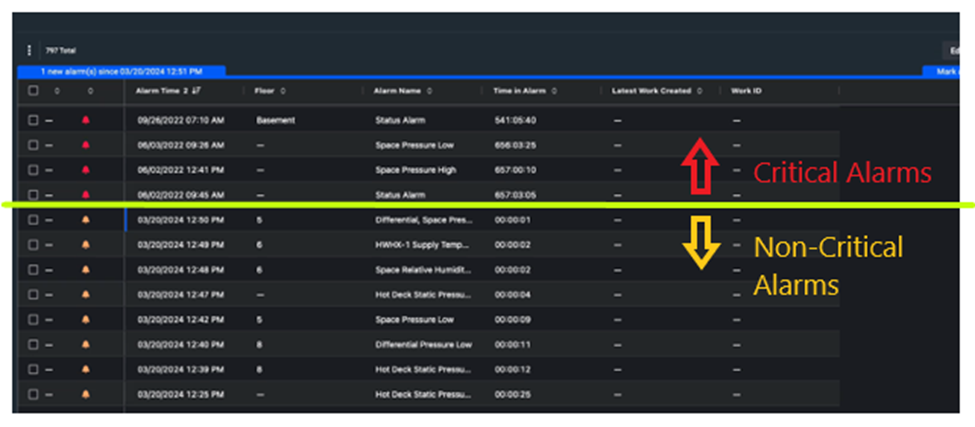Click the '797 Total' count label
Image resolution: width=975 pixels, height=427 pixels.
pyautogui.click(x=60, y=50)
